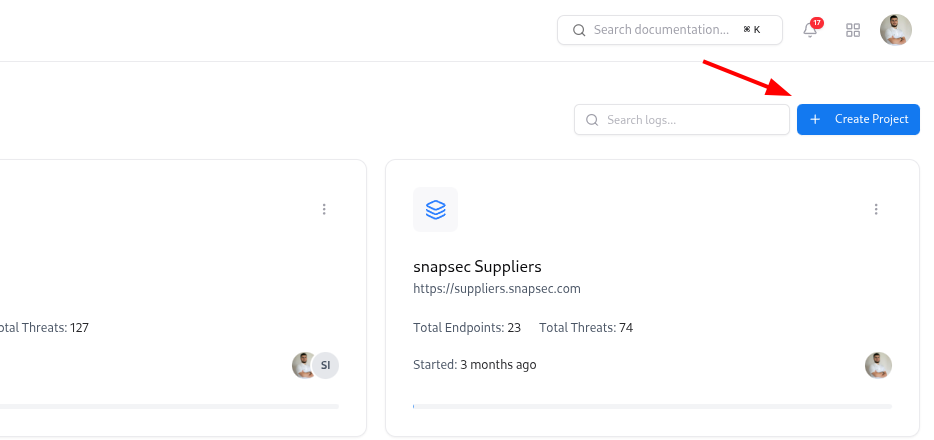Focus the Search logs input
Image resolution: width=934 pixels, height=440 pixels.
coord(682,120)
